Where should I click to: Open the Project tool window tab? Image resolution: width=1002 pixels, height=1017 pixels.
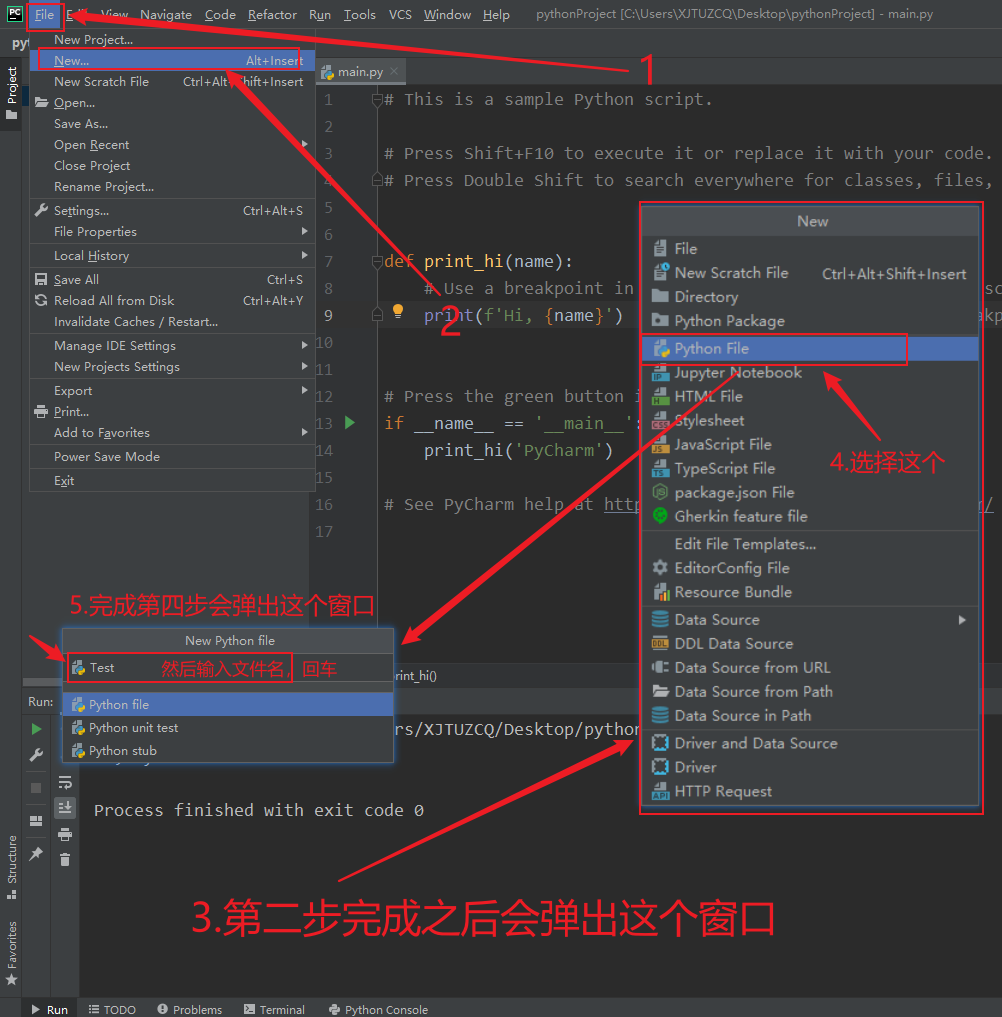tap(12, 93)
